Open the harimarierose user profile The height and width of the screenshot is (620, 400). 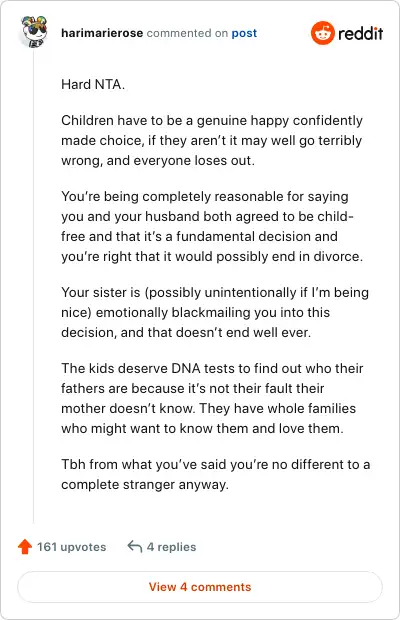pyautogui.click(x=102, y=33)
